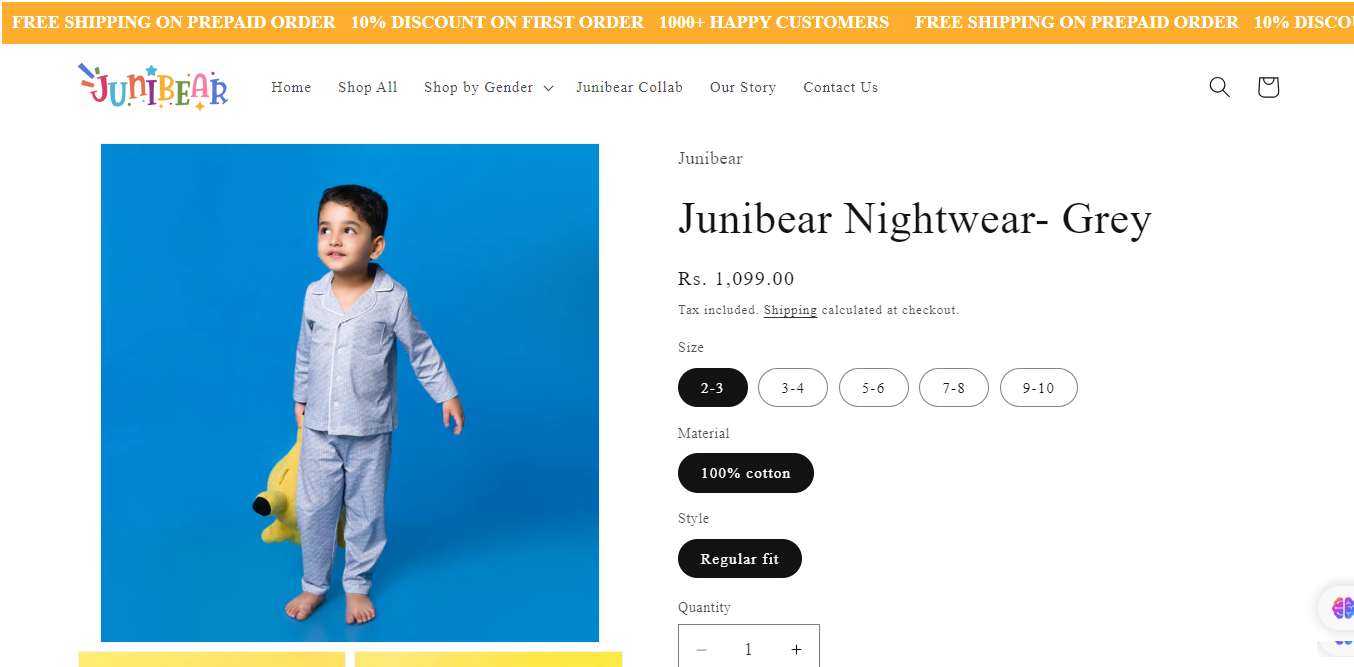Follow the Shipping policy link
Viewport: 1354px width, 667px height.
point(790,310)
